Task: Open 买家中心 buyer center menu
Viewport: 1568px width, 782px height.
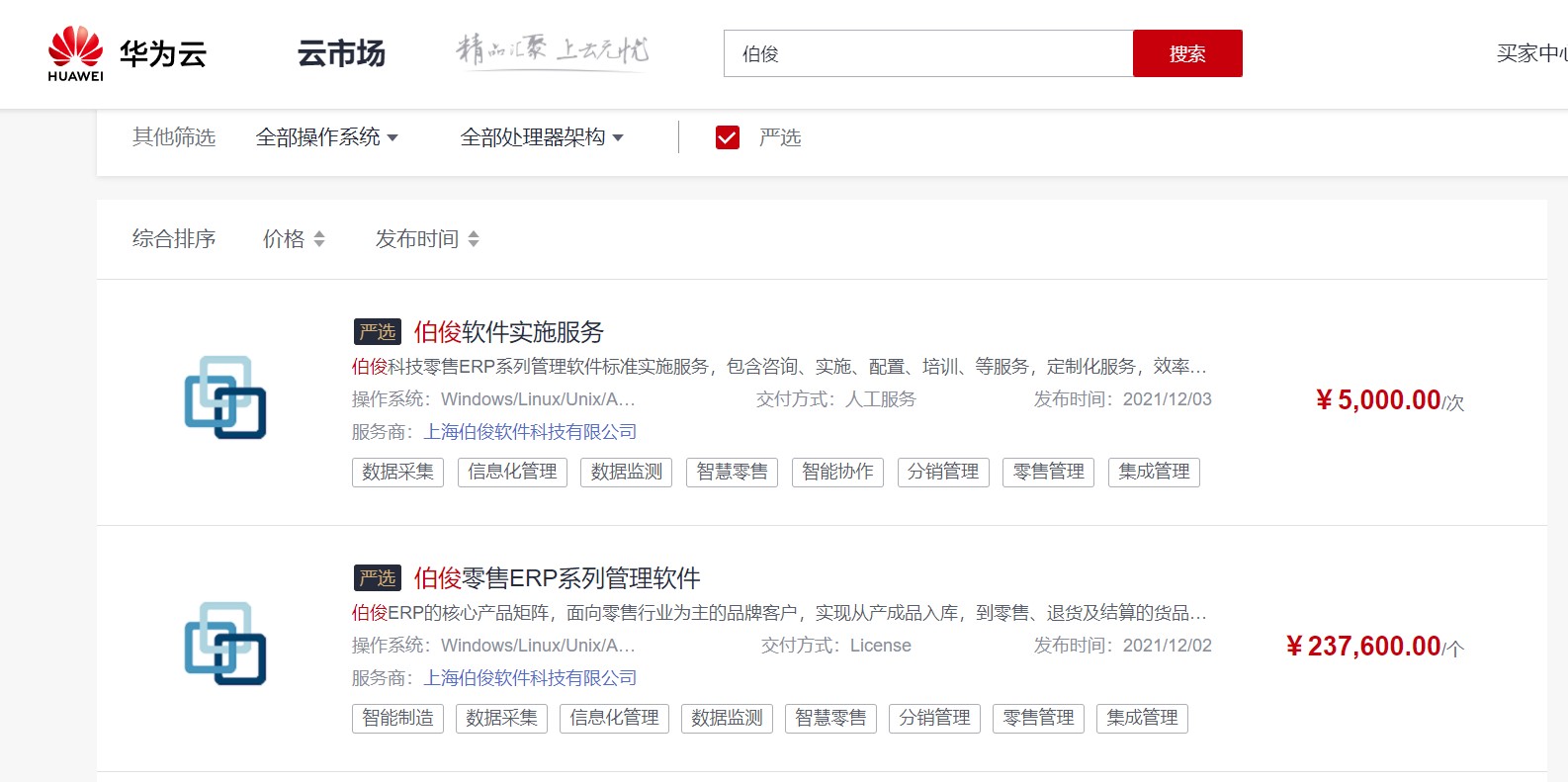Action: tap(1530, 53)
